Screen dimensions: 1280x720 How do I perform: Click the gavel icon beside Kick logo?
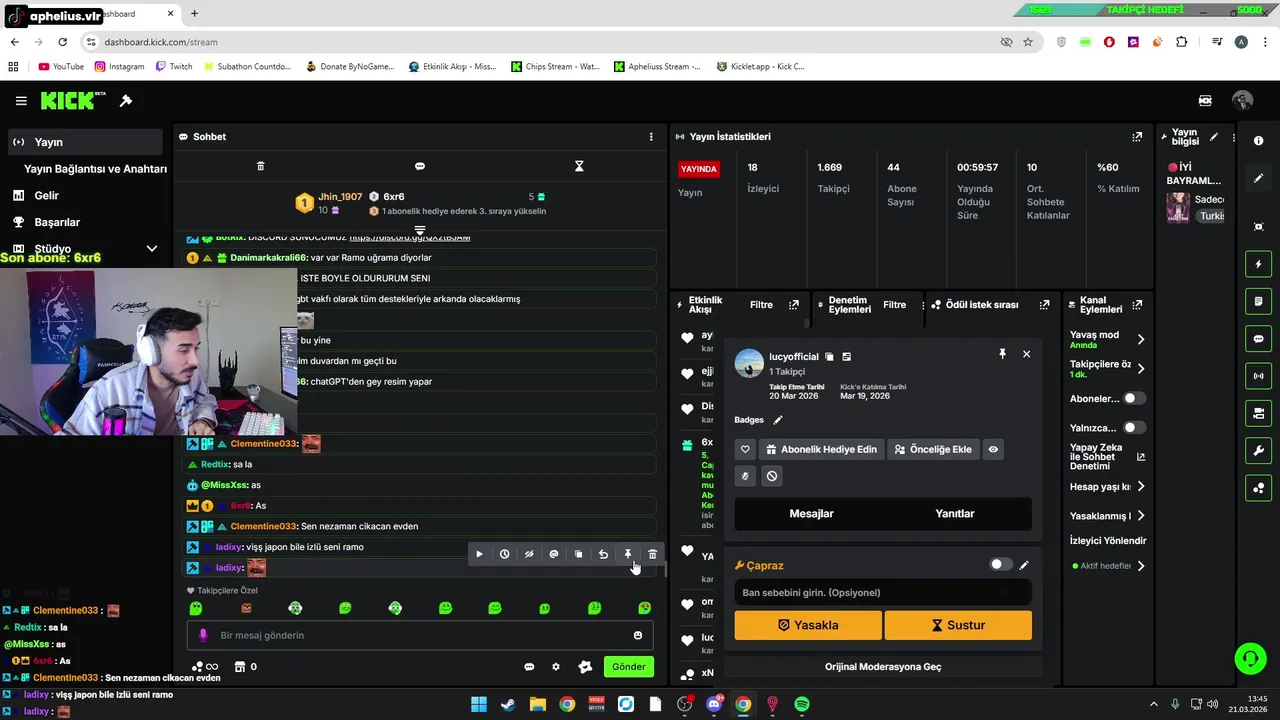pyautogui.click(x=126, y=101)
